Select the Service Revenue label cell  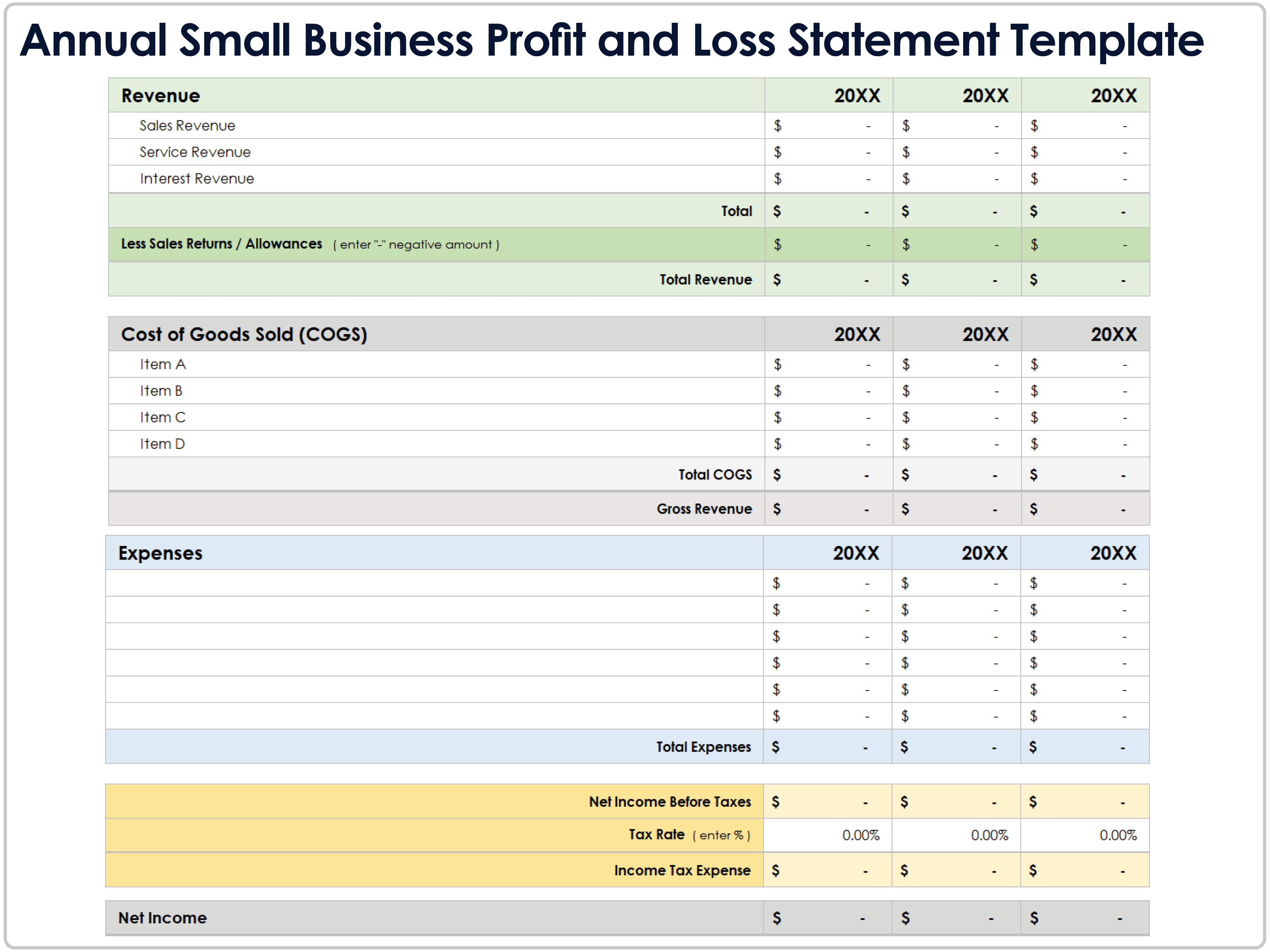tap(195, 152)
